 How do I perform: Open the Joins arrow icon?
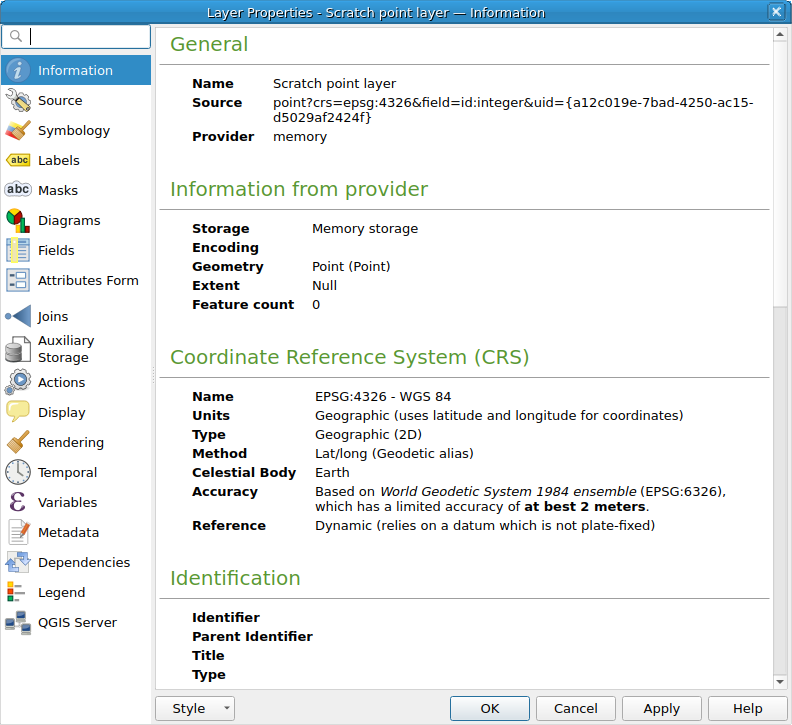[x=18, y=316]
